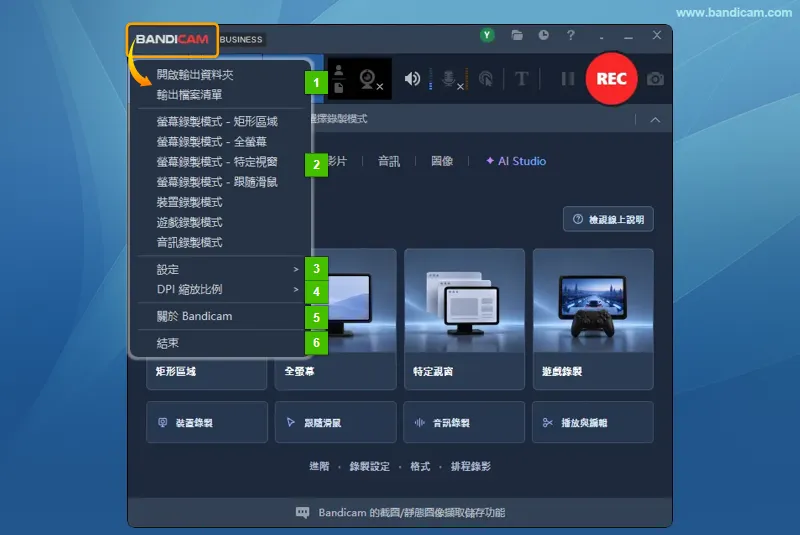Screen dimensions: 800x535
Task: Minimize the Bandicam window
Action: click(629, 36)
